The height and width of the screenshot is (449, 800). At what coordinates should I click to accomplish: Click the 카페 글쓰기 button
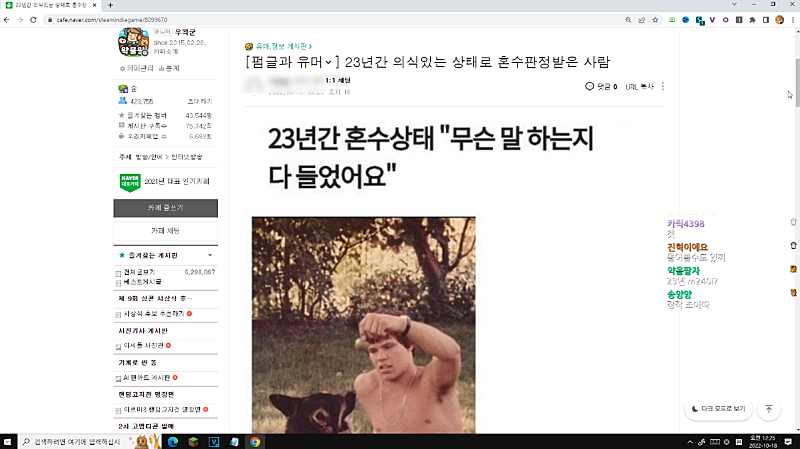(165, 208)
